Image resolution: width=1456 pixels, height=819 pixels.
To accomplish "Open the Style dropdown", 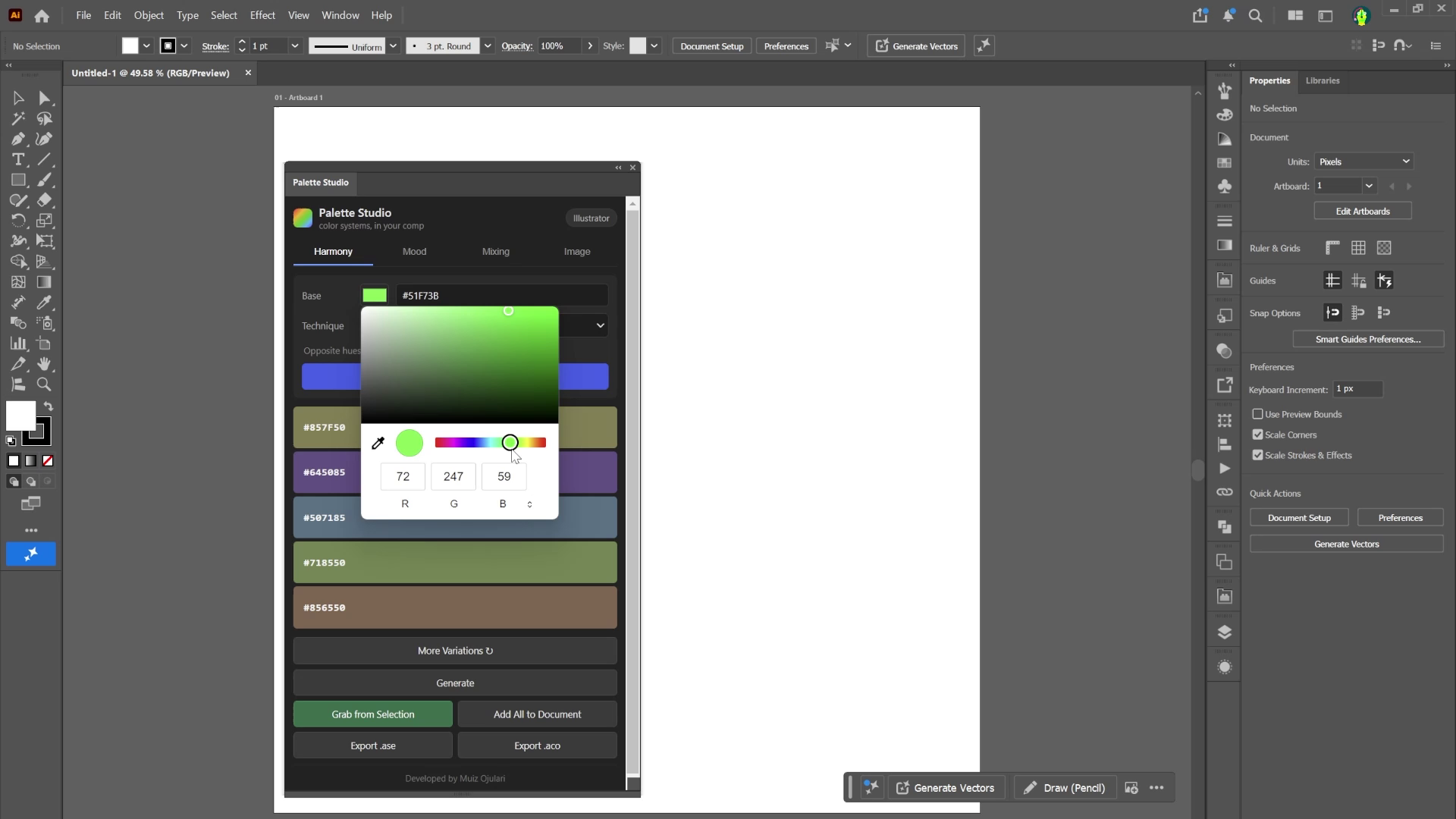I will click(654, 46).
